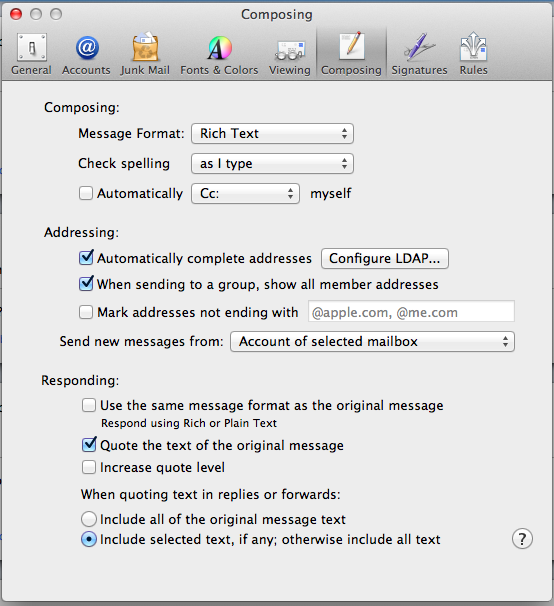Image resolution: width=554 pixels, height=606 pixels.
Task: Enable Automatically Cc myself checkbox
Action: tap(86, 193)
